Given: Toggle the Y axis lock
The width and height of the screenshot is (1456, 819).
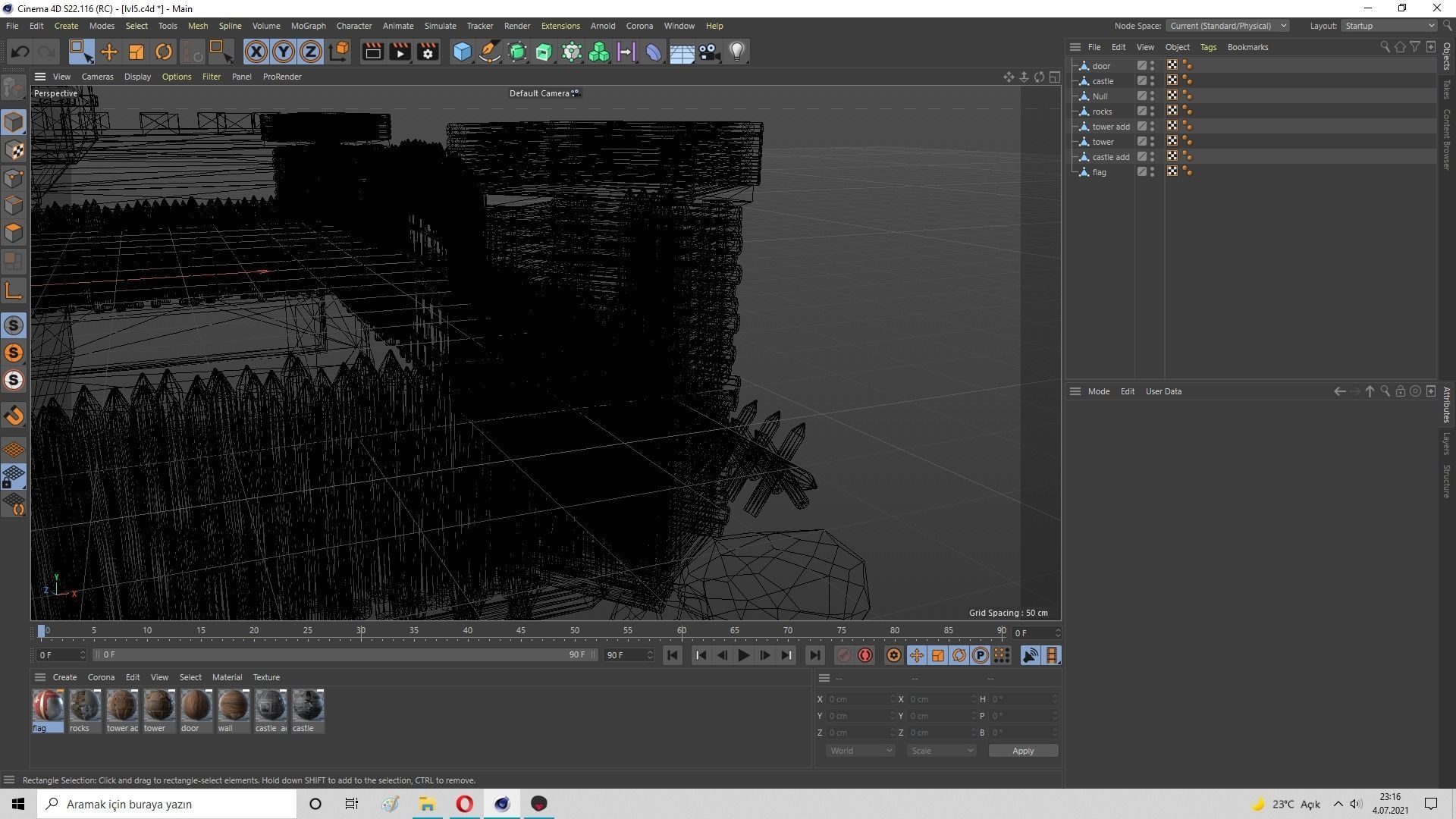Looking at the screenshot, I should coord(284,52).
